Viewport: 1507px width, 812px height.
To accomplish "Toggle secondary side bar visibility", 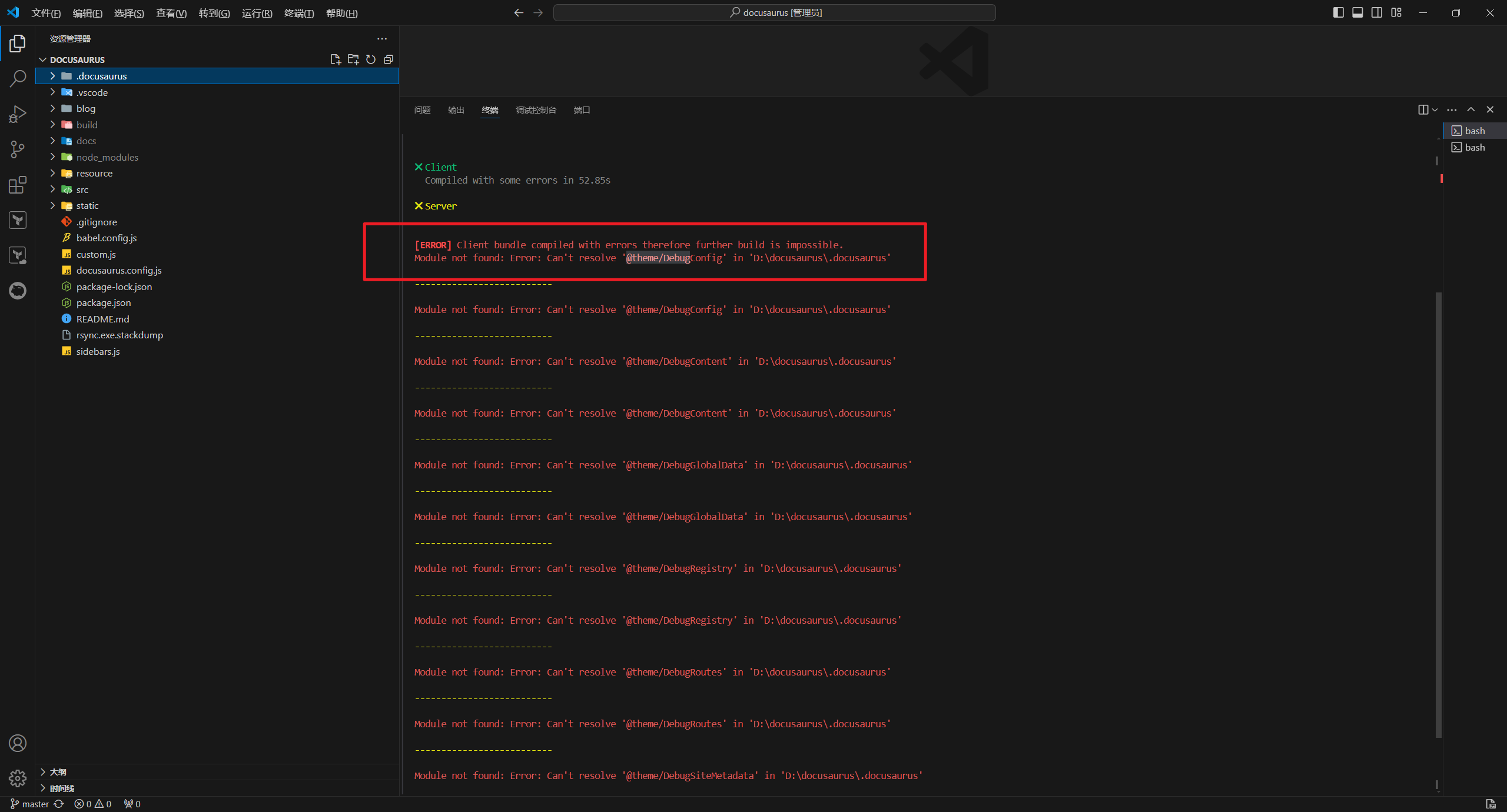I will [1377, 12].
